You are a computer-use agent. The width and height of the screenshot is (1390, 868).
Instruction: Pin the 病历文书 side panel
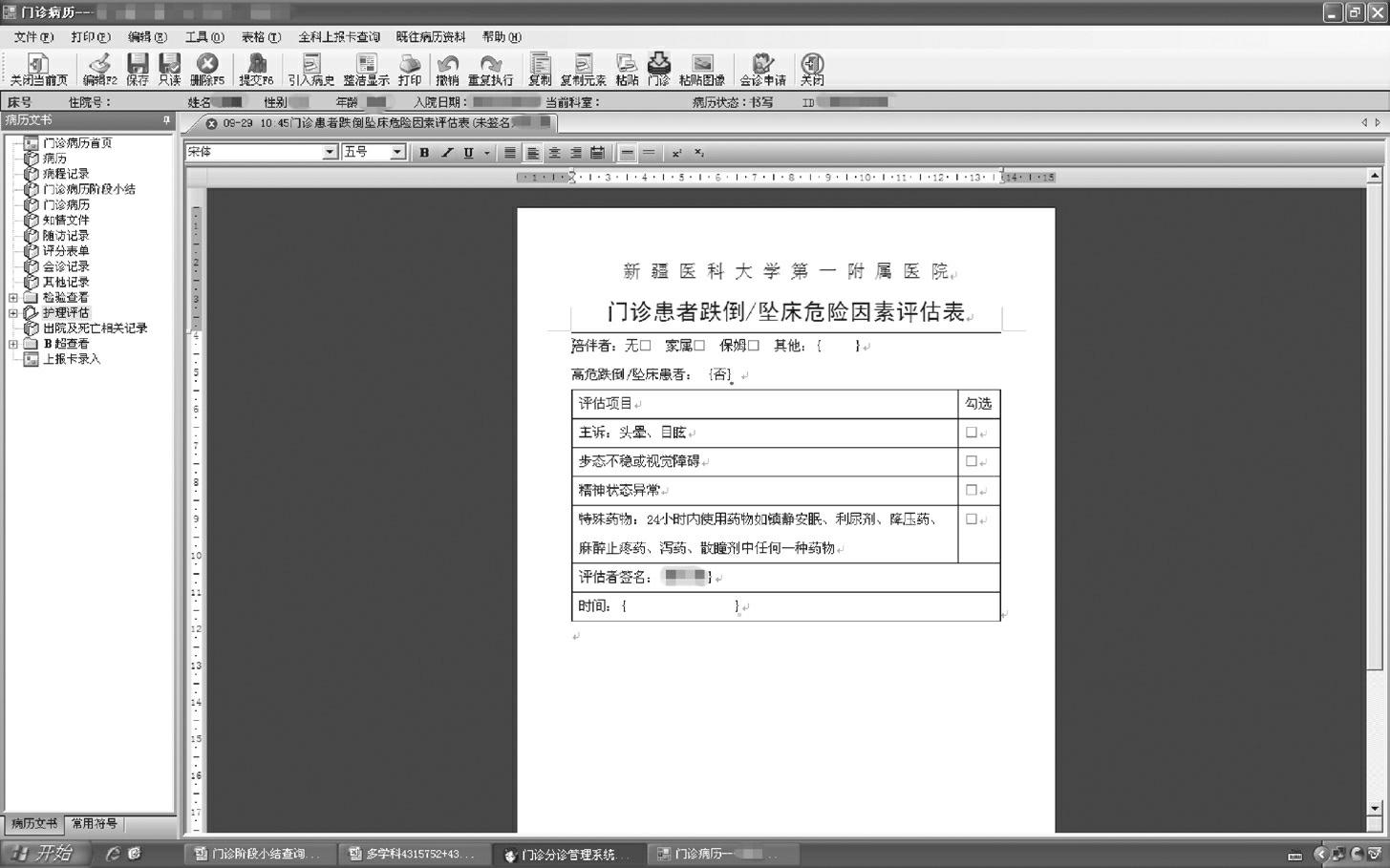point(166,120)
